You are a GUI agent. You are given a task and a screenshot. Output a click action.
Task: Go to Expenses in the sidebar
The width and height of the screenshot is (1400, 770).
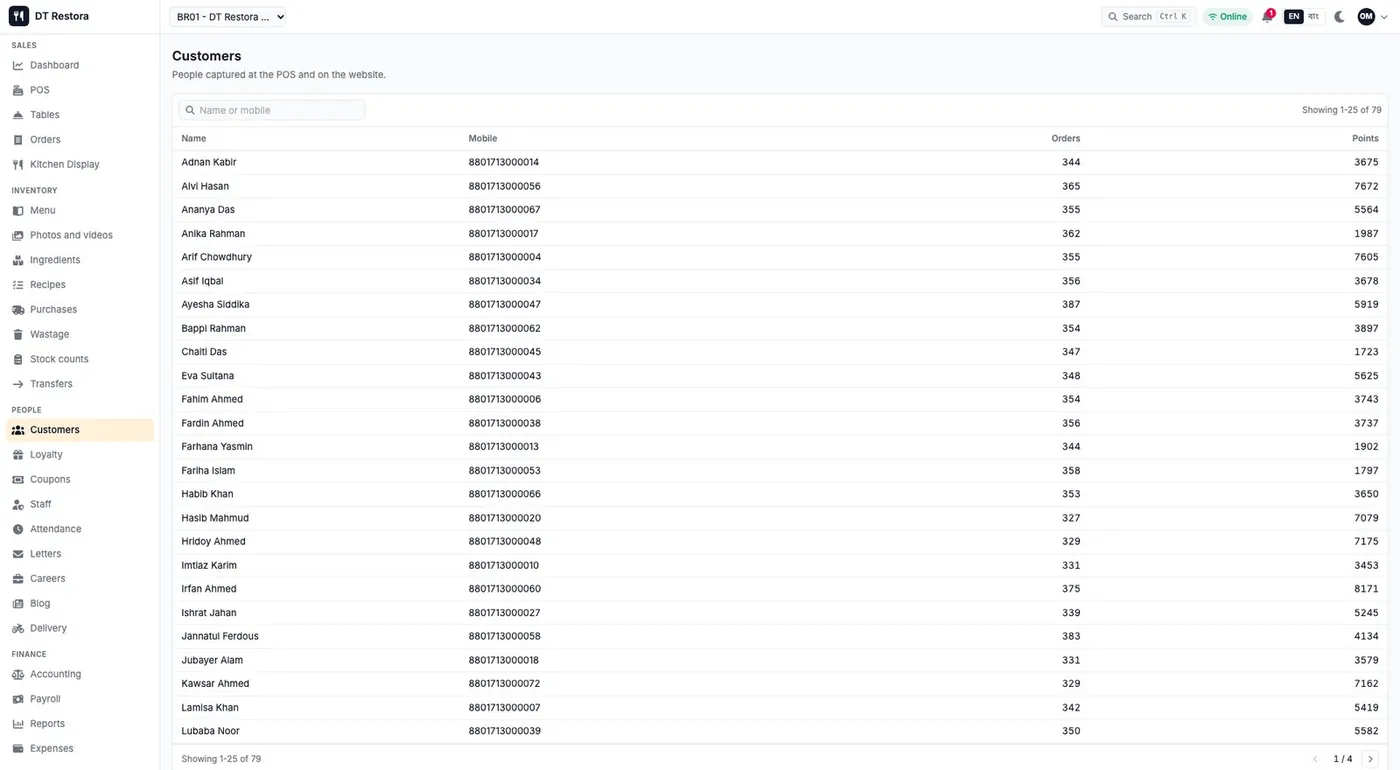coord(80,748)
